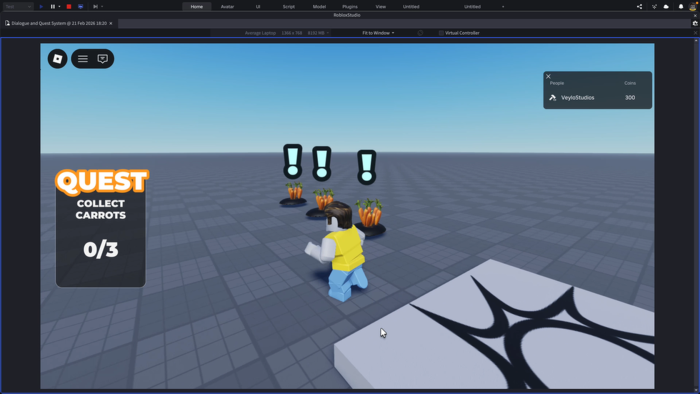Toggle the client/server view icon
This screenshot has width=700, height=394.
80,7
